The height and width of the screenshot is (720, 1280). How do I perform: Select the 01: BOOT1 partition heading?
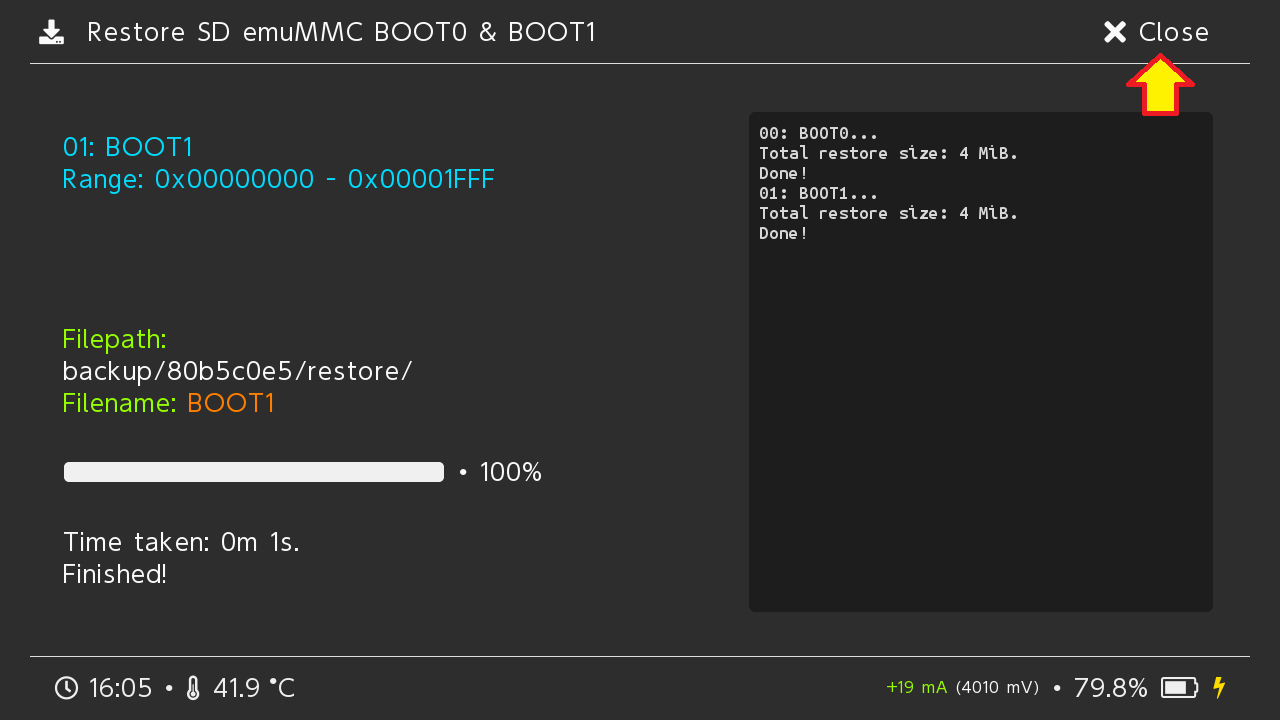[x=128, y=147]
